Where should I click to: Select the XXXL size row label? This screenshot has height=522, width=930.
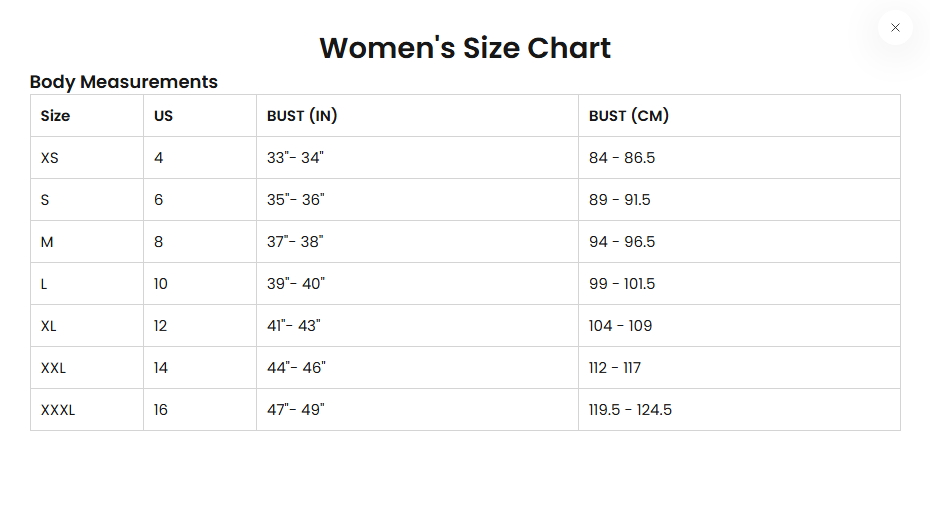(58, 410)
